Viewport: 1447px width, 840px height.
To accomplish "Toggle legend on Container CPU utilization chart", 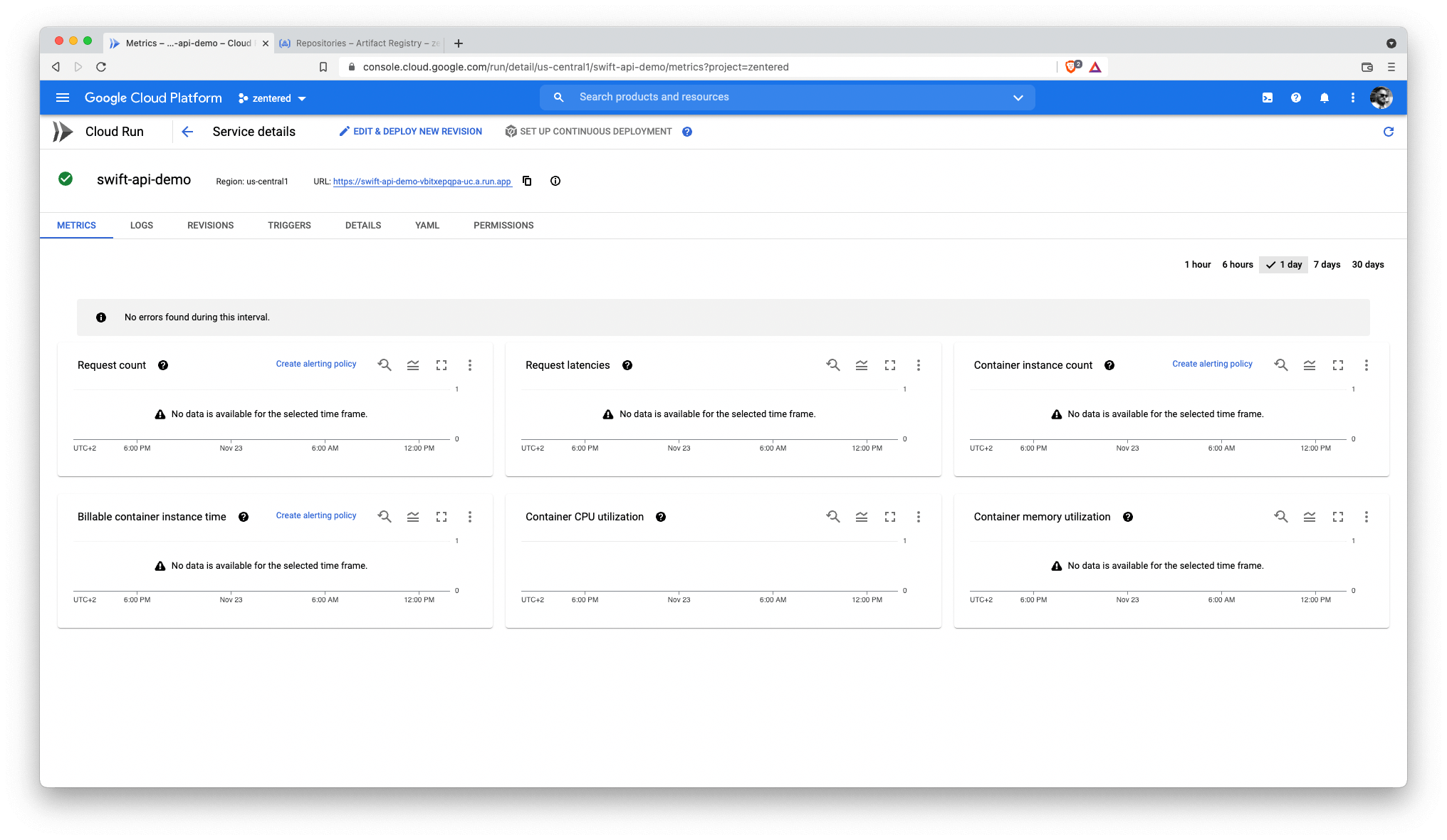I will 862,517.
